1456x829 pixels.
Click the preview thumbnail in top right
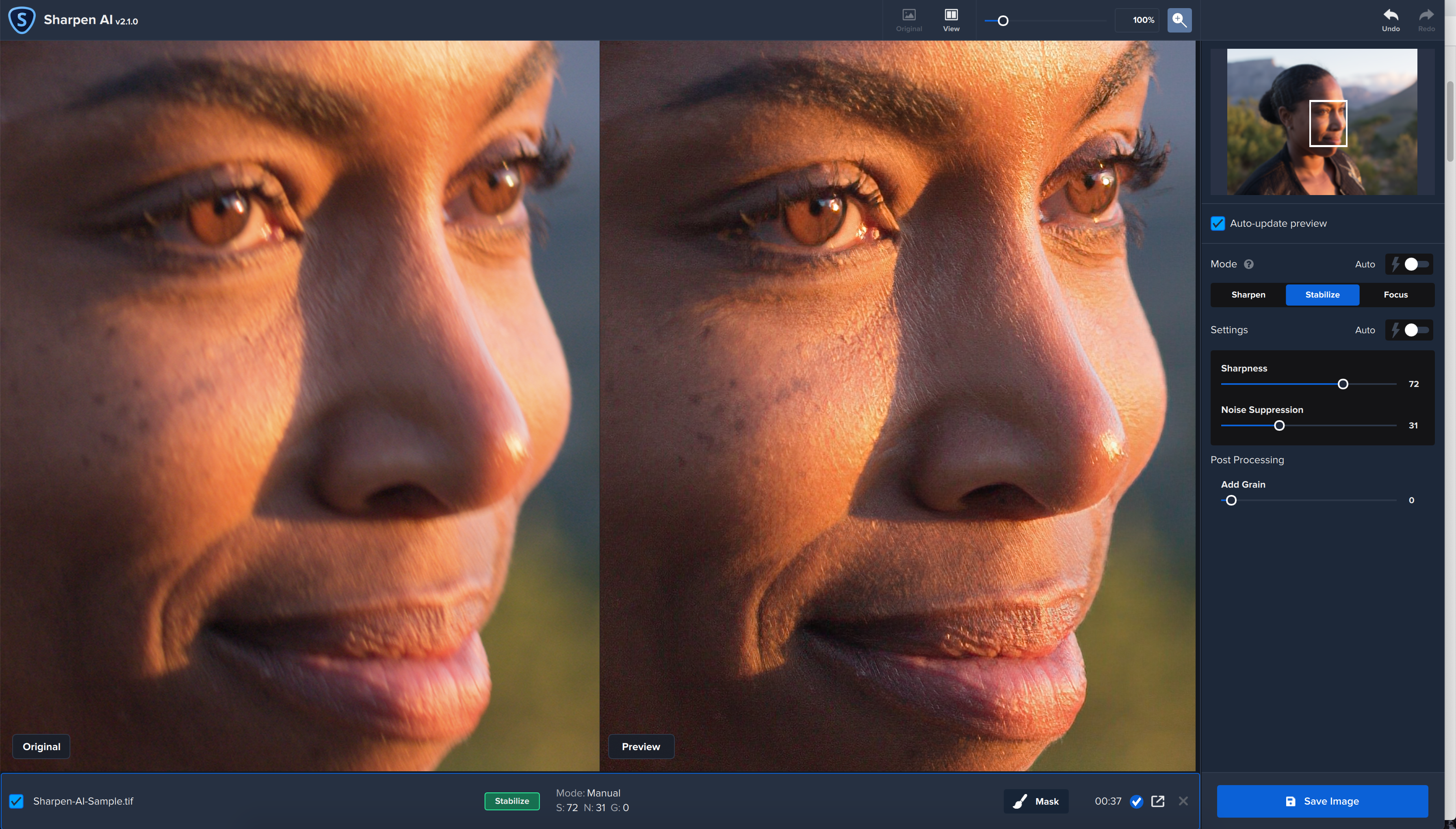(x=1322, y=121)
